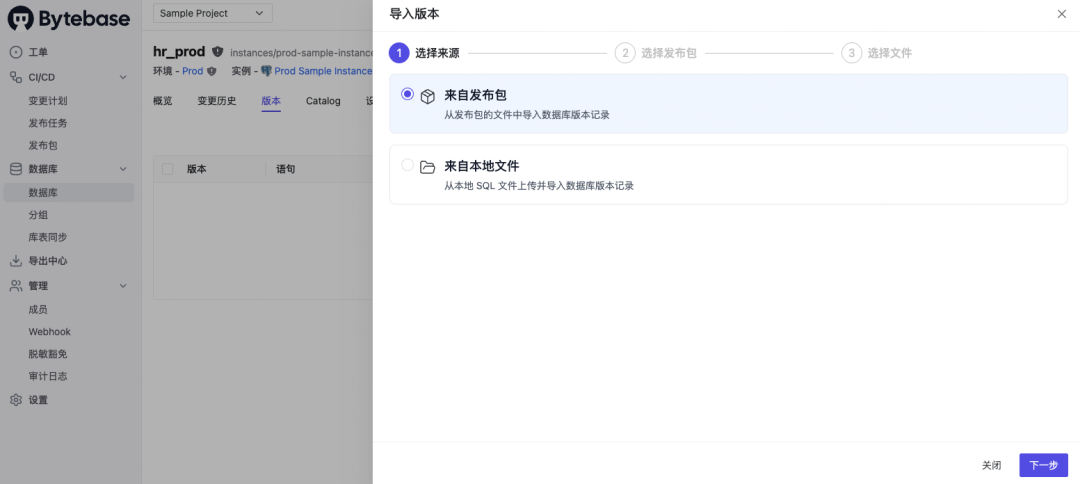Viewport: 1080px width, 484px height.
Task: Open the Sample Project dropdown
Action: coord(212,13)
